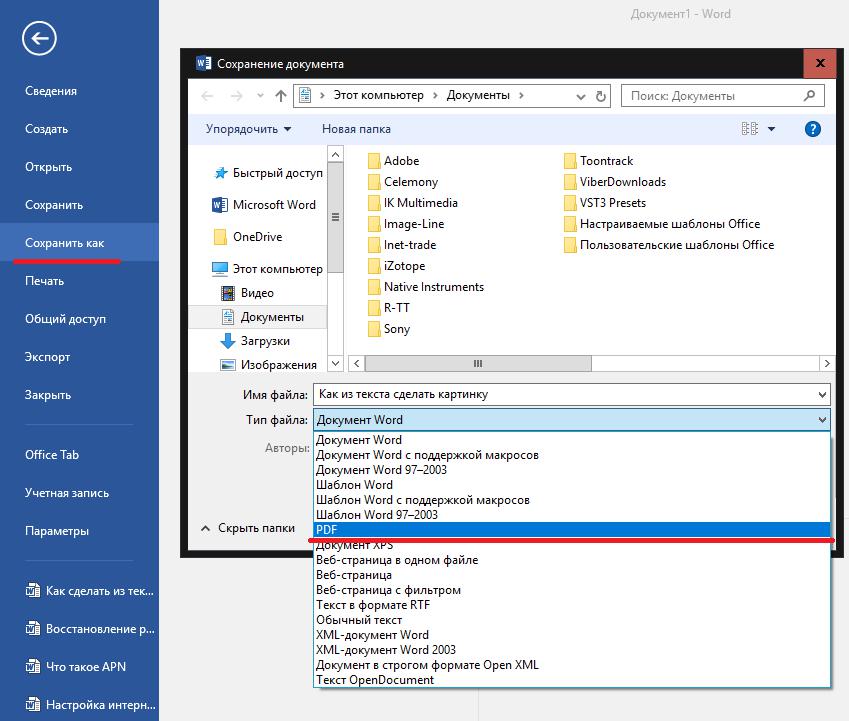This screenshot has height=721, width=849.
Task: Collapse folders with Скрыть папки
Action: (x=248, y=528)
